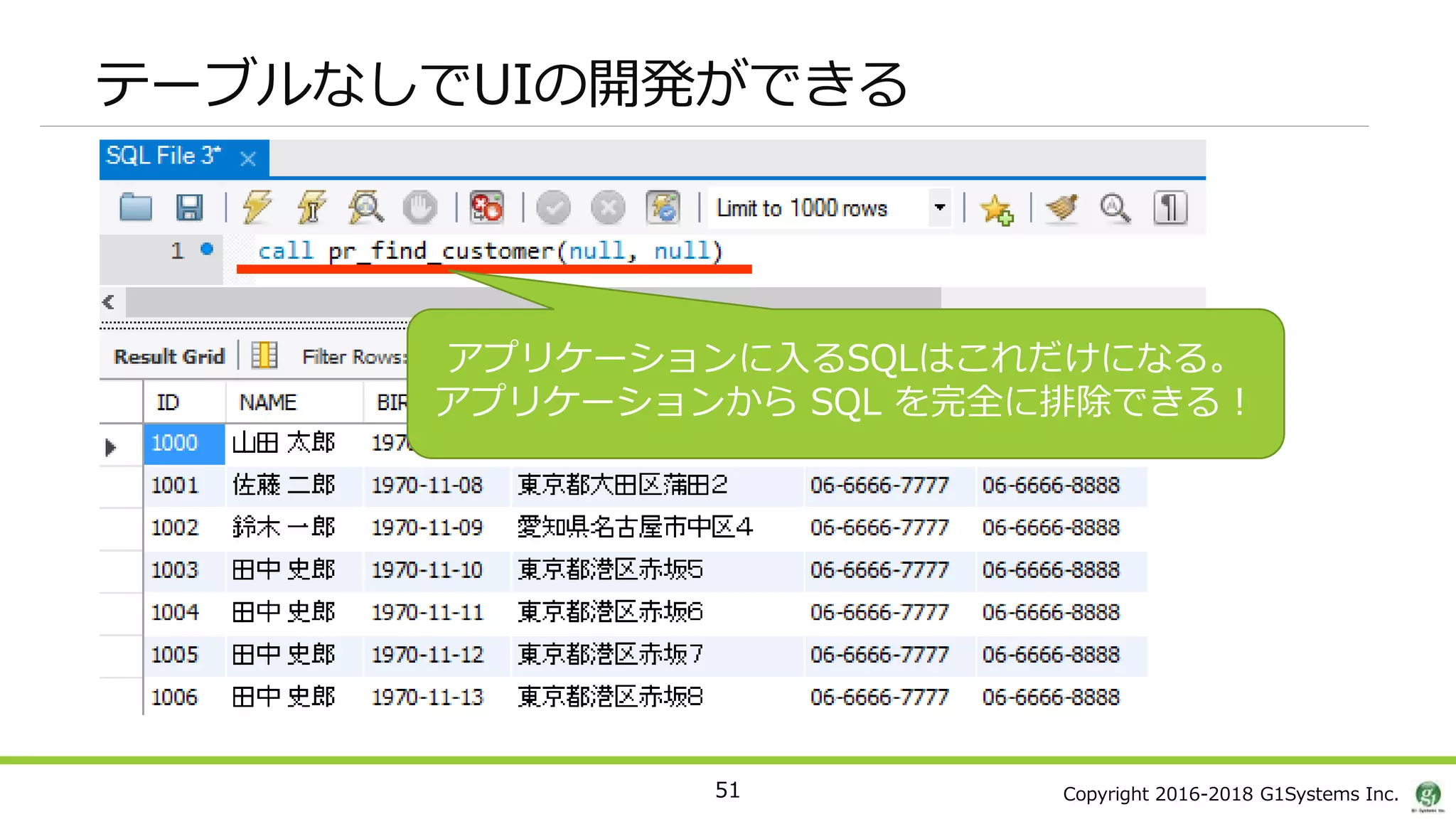Viewport: 1456px width, 819px height.
Task: Run Explain plan magnifier-lightning icon
Action: 365,208
